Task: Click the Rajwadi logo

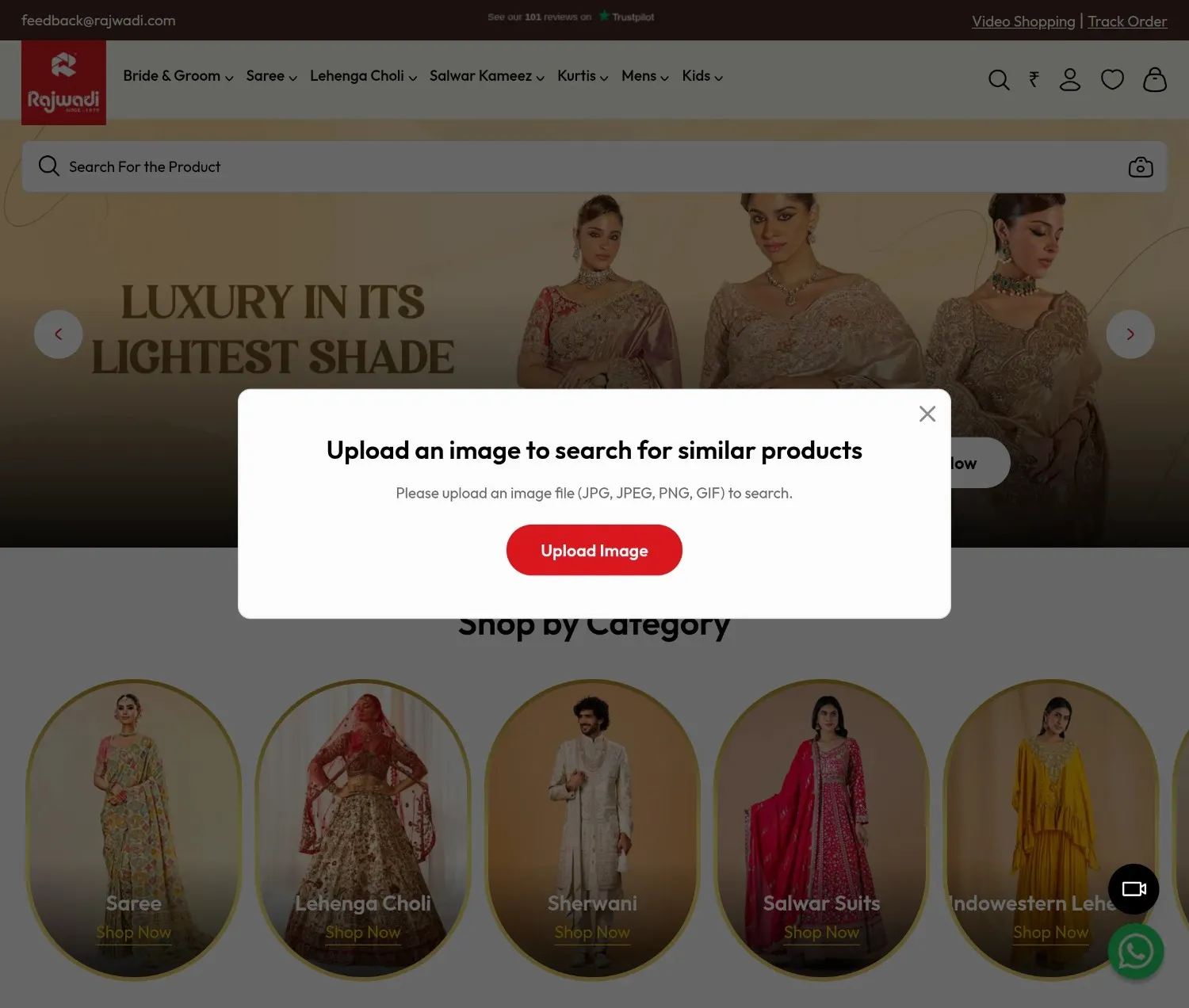Action: (x=63, y=82)
